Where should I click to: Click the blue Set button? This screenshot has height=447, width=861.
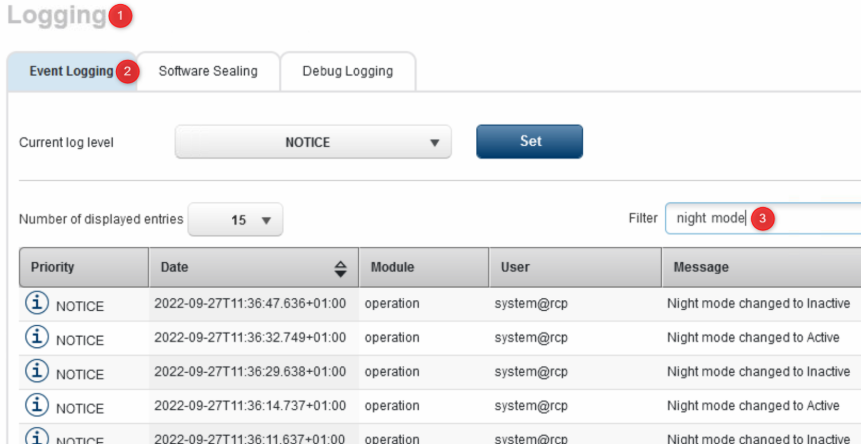click(529, 142)
